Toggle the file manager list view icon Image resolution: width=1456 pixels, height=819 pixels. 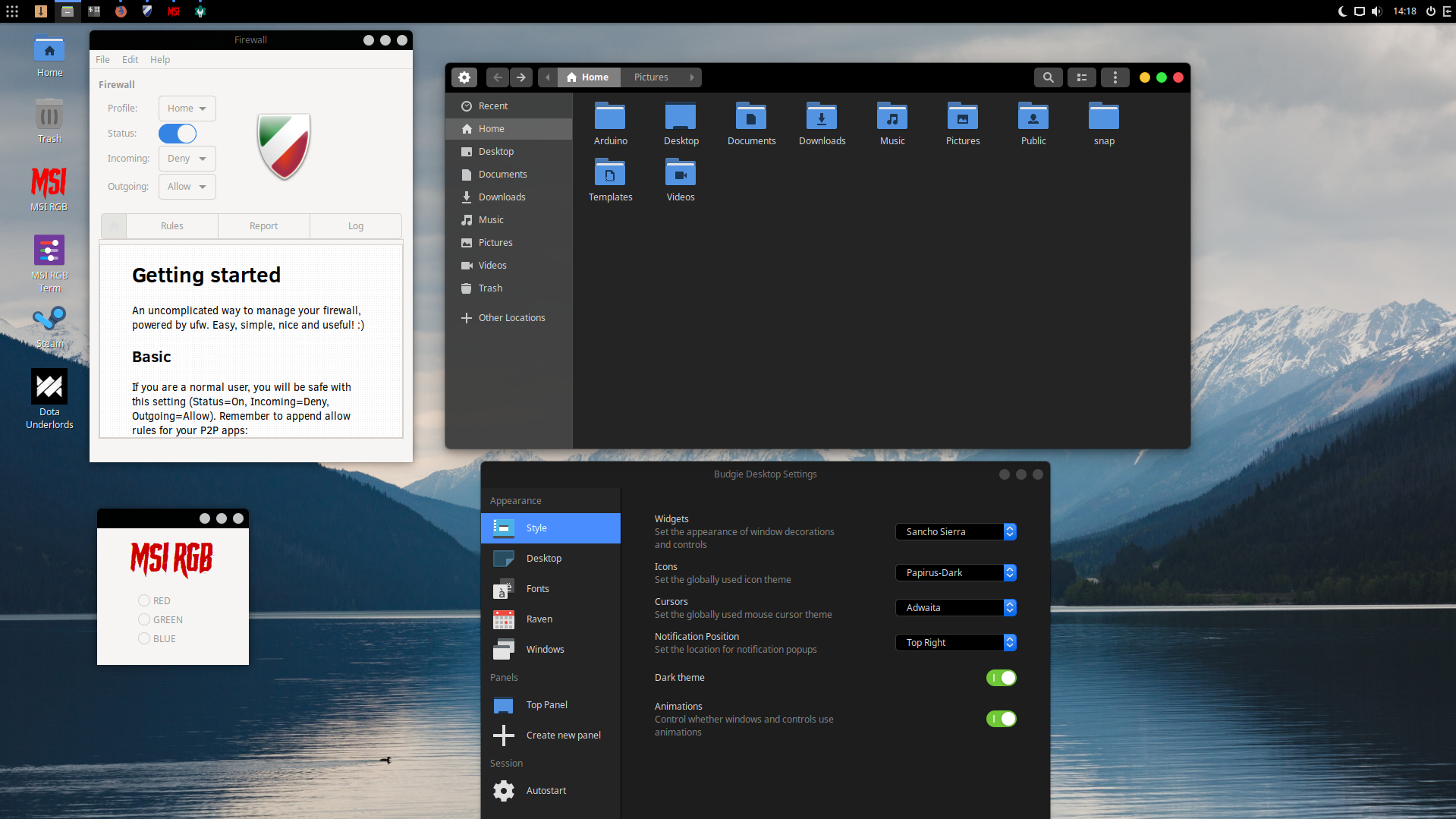1082,77
